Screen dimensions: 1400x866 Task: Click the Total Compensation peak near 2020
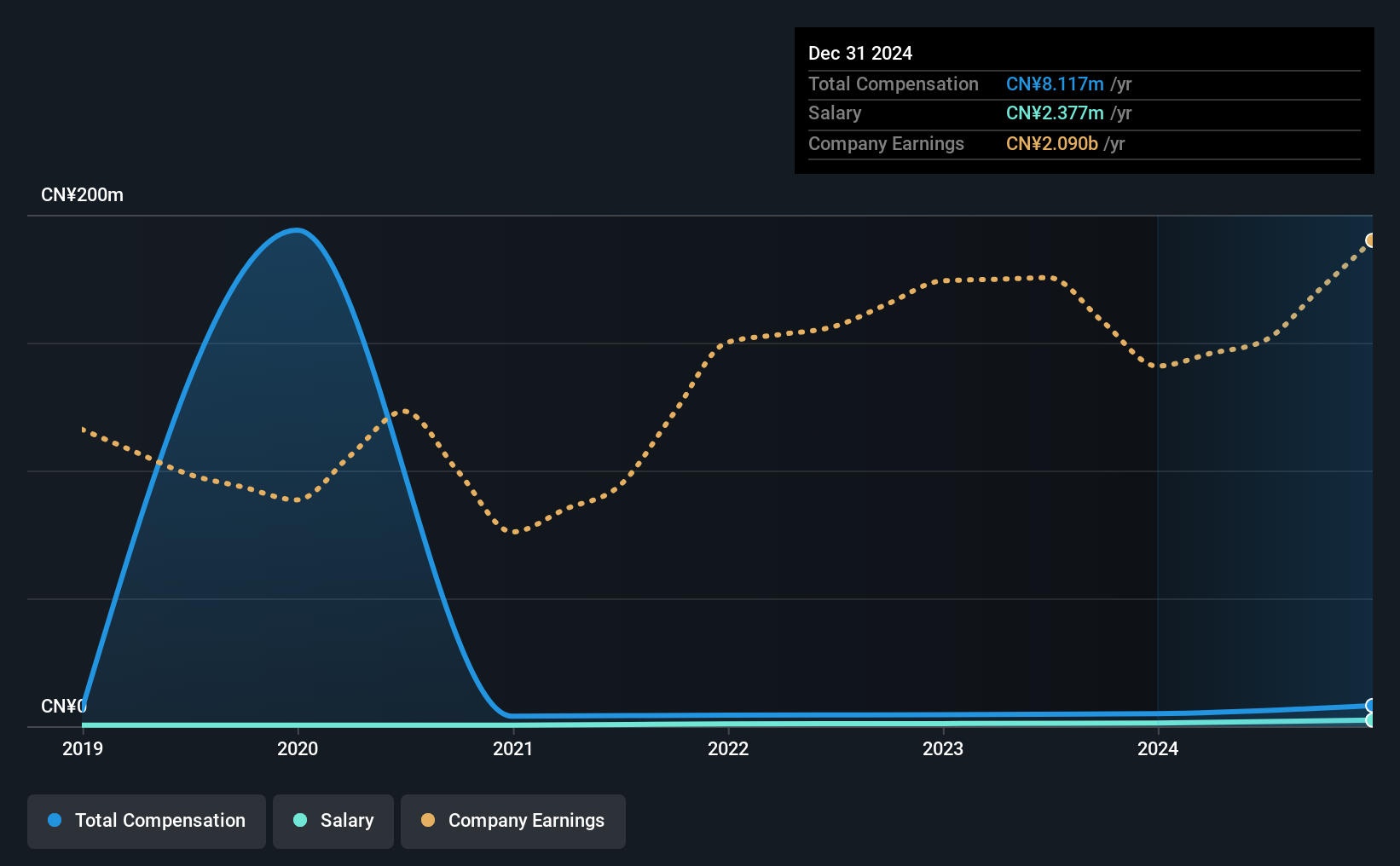coord(297,230)
